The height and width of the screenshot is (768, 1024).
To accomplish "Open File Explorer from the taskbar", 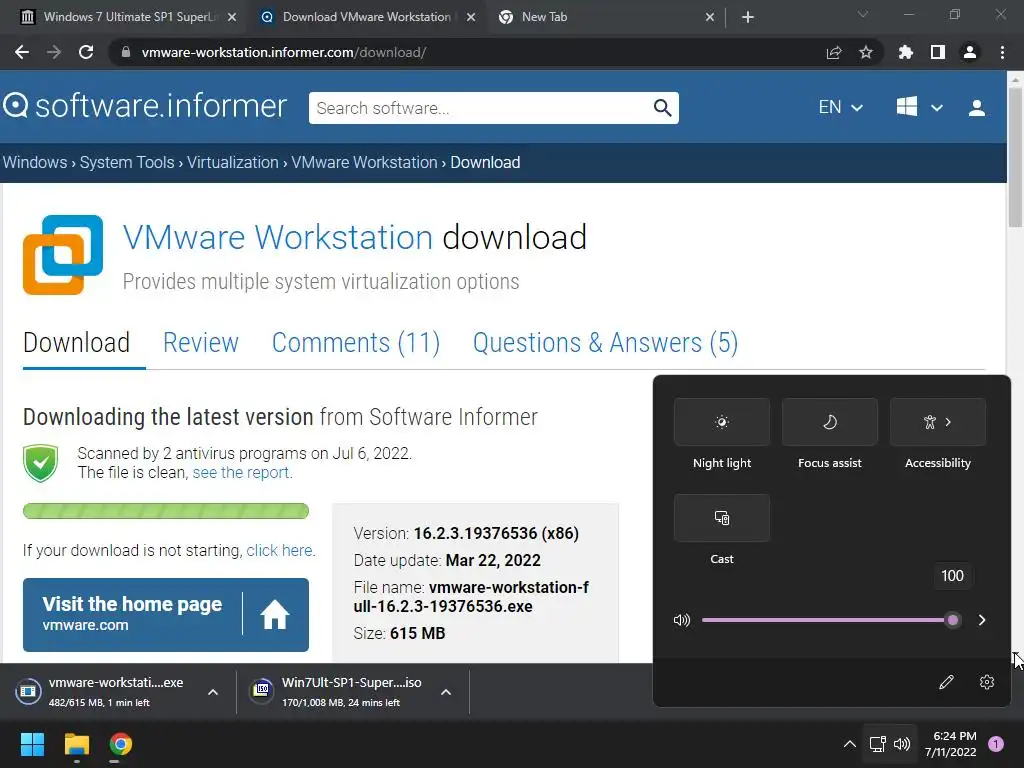I will point(76,744).
